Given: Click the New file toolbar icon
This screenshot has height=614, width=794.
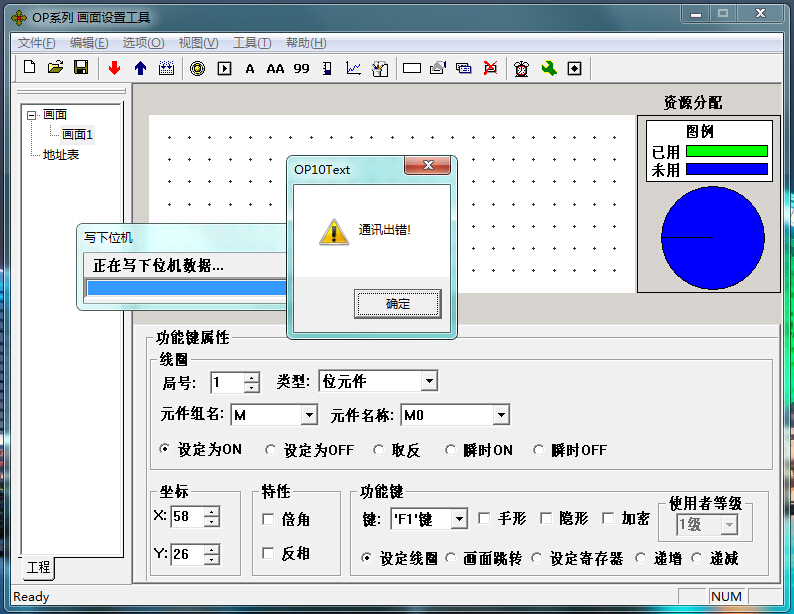Looking at the screenshot, I should click(30, 68).
